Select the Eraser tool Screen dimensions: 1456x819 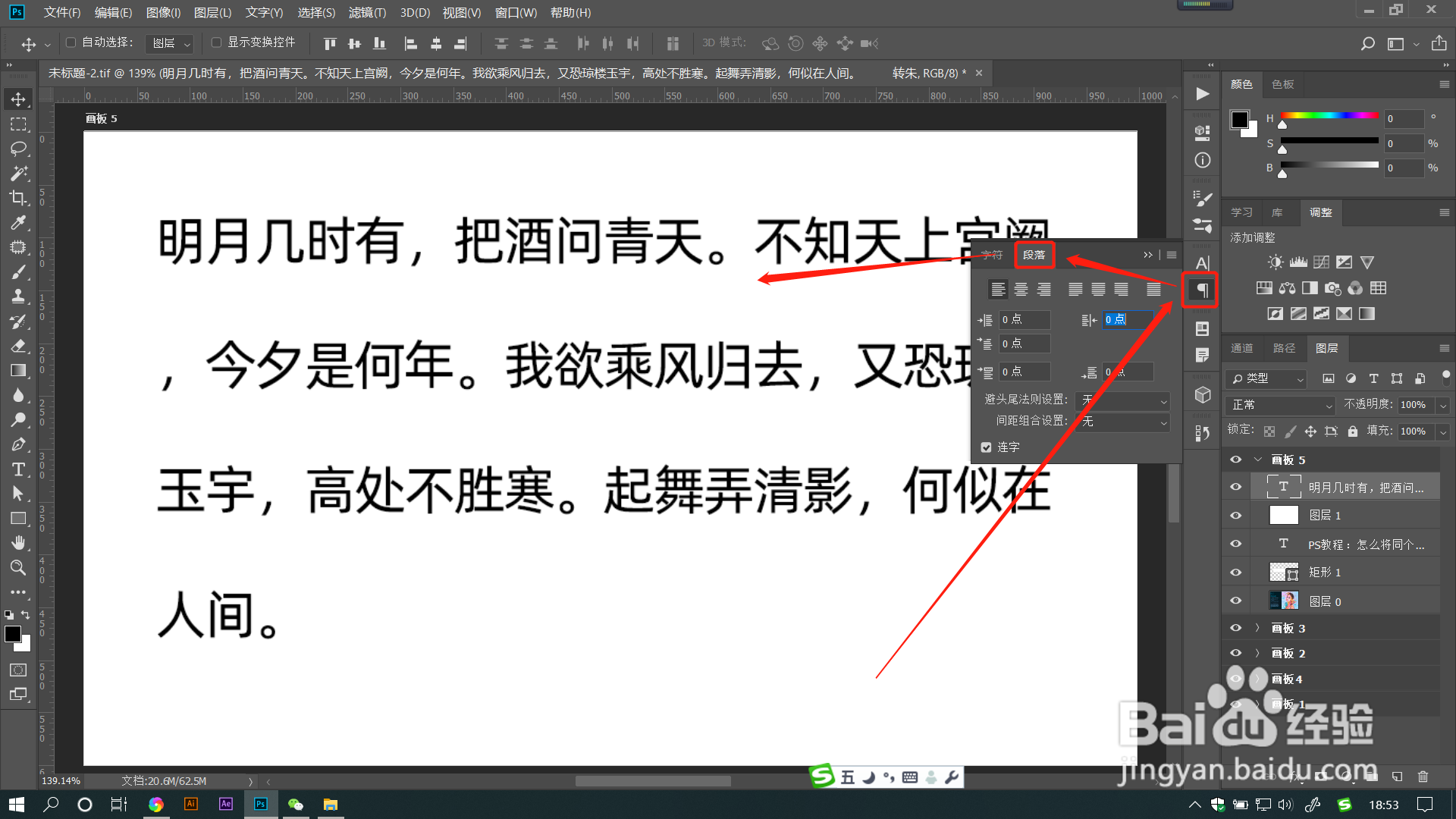(x=18, y=346)
